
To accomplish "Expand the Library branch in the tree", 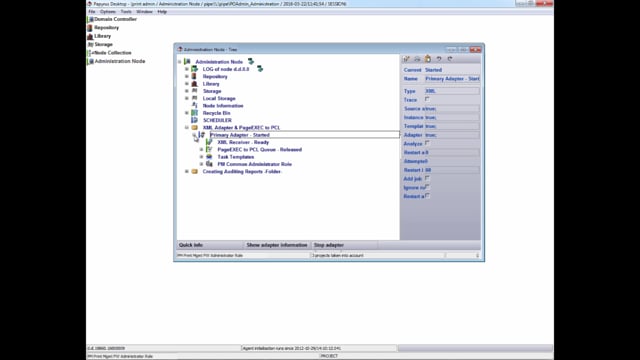I will (x=187, y=84).
